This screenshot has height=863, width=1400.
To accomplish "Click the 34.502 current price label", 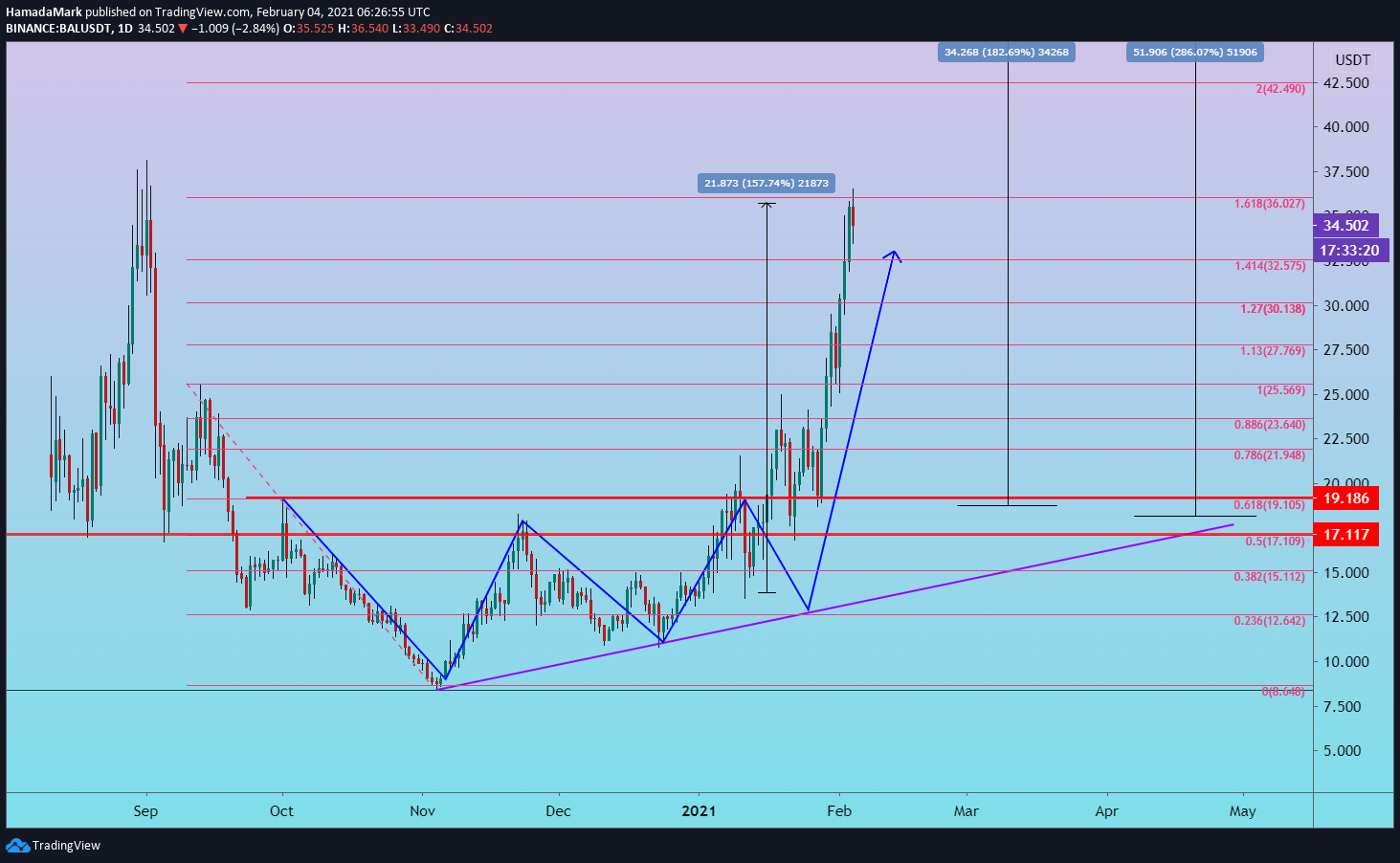I will point(1345,226).
